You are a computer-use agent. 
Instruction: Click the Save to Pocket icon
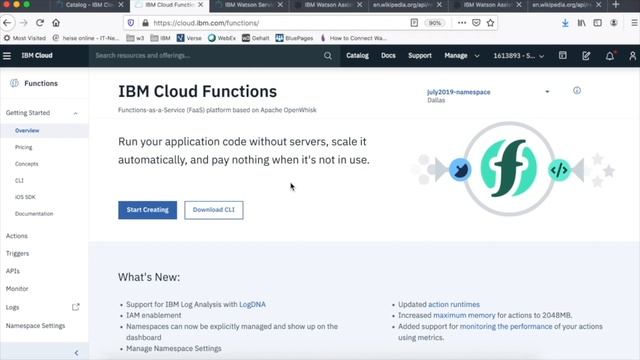[476, 23]
